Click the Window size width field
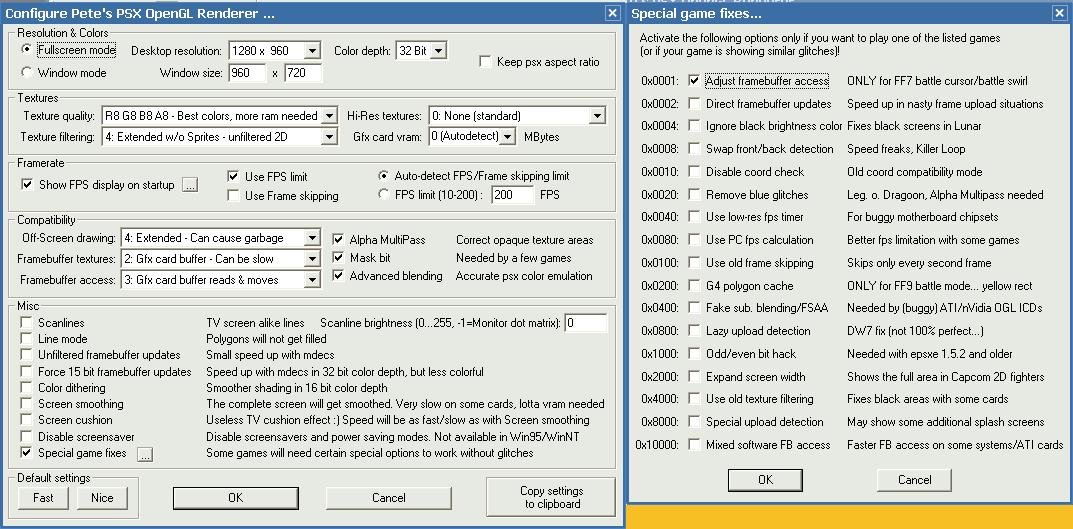The width and height of the screenshot is (1073, 529). pos(248,73)
